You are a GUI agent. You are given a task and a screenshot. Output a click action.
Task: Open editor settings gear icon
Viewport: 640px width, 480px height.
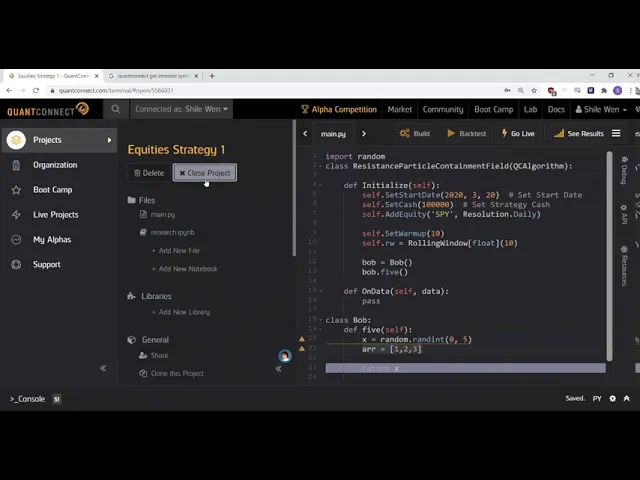coord(612,399)
